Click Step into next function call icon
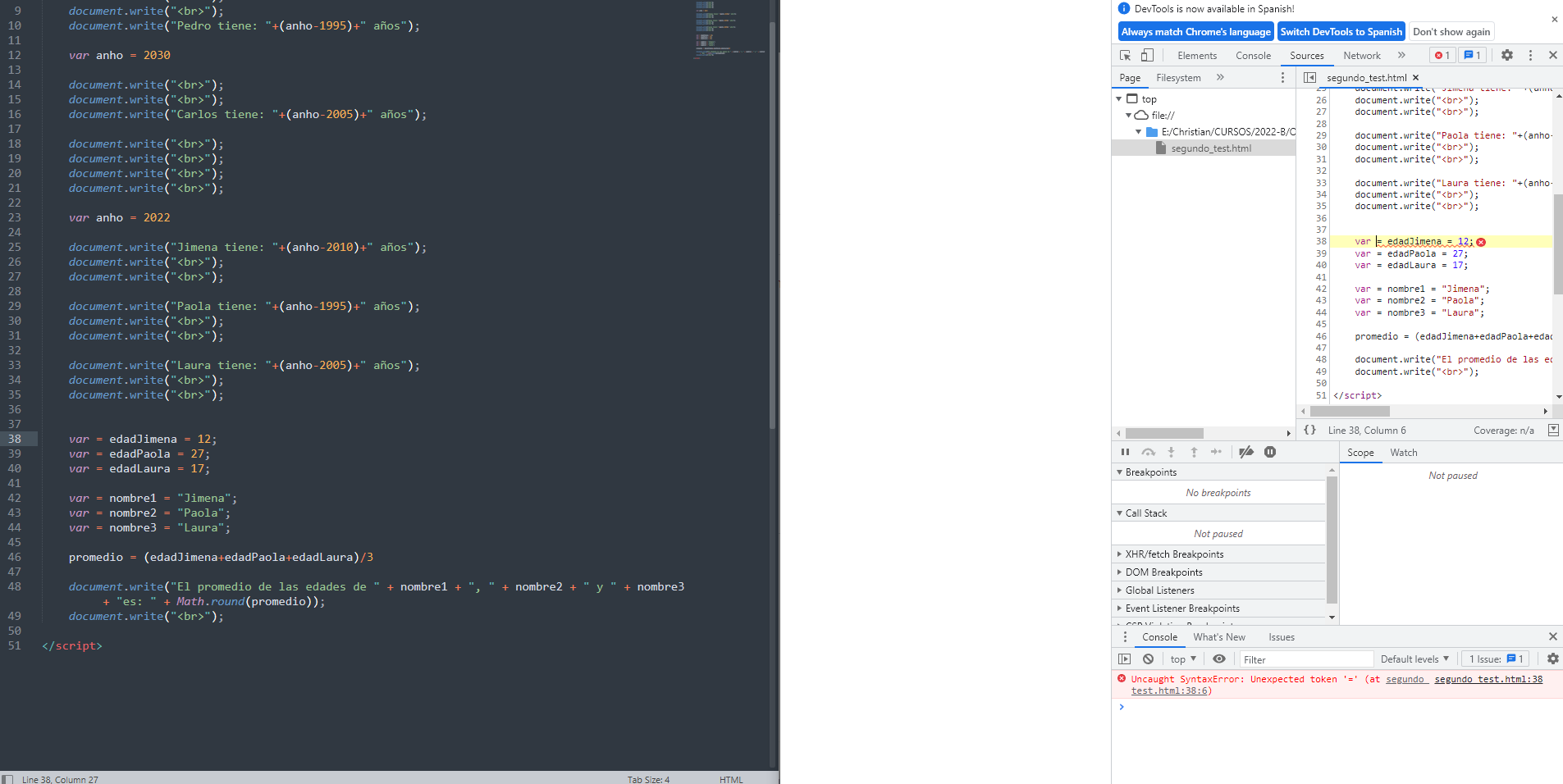The width and height of the screenshot is (1563, 784). click(1171, 452)
